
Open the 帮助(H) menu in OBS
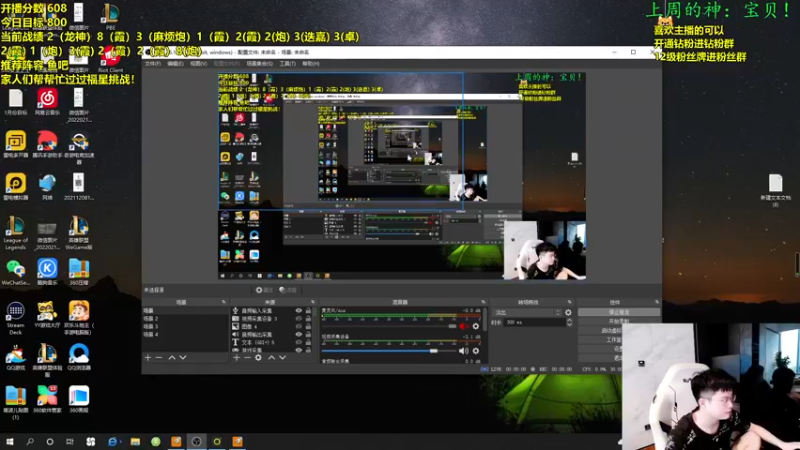pos(311,64)
